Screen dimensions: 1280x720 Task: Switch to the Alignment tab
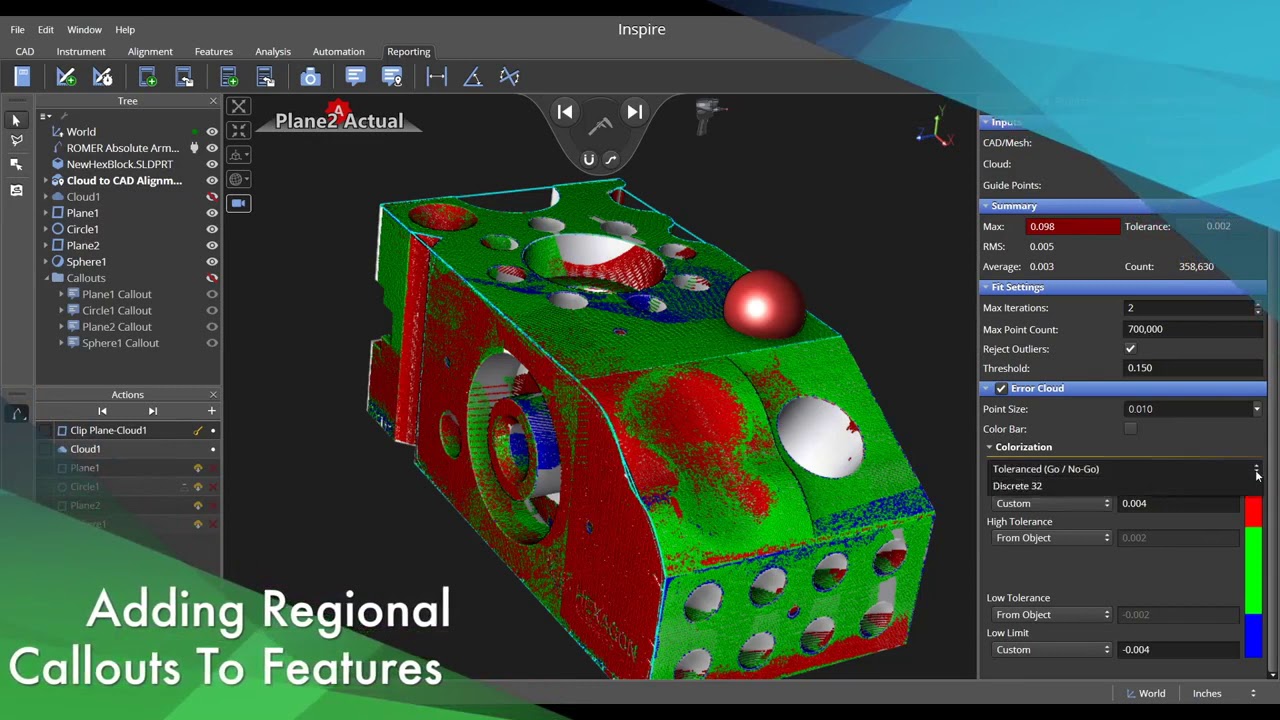click(x=150, y=52)
